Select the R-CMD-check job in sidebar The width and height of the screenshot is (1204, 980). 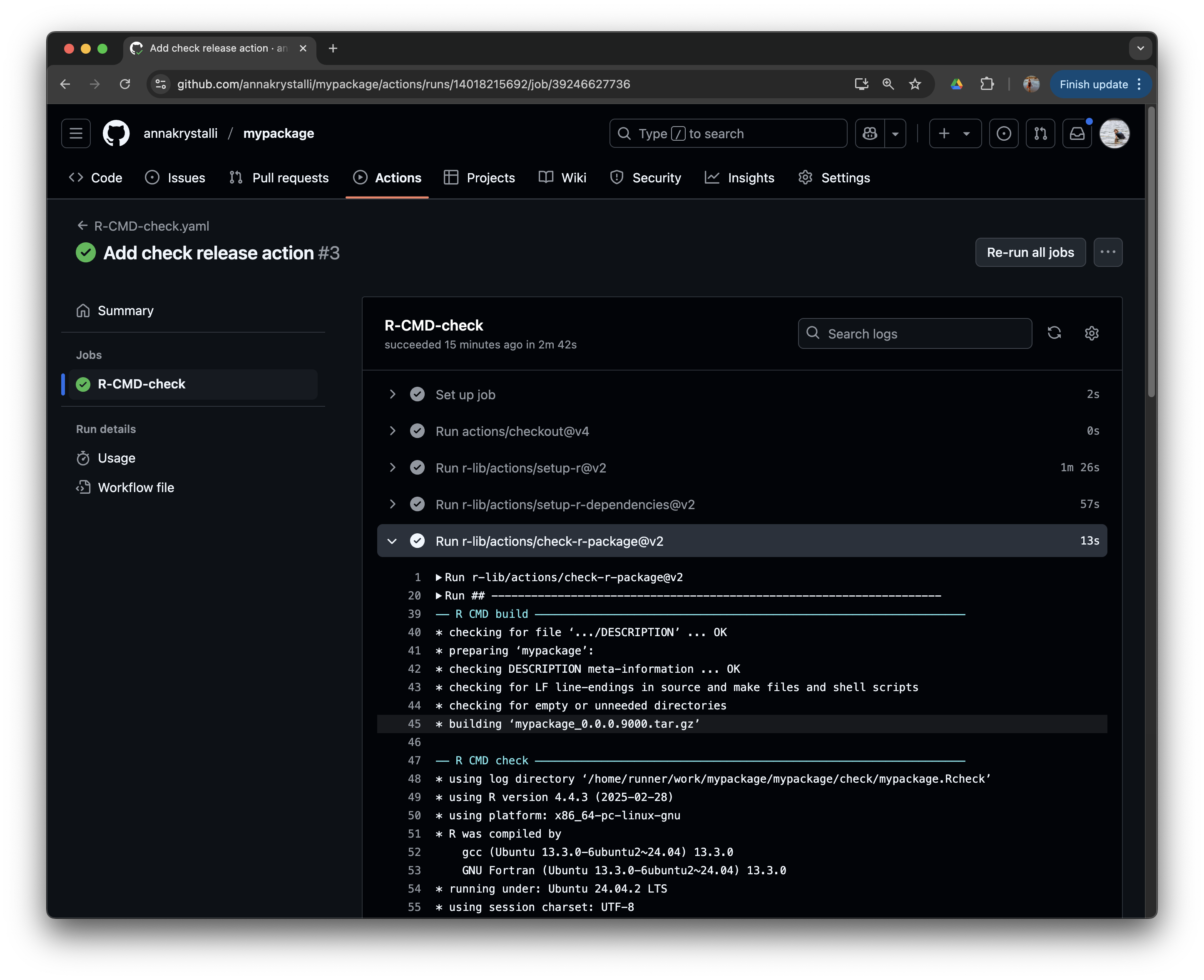tap(192, 384)
